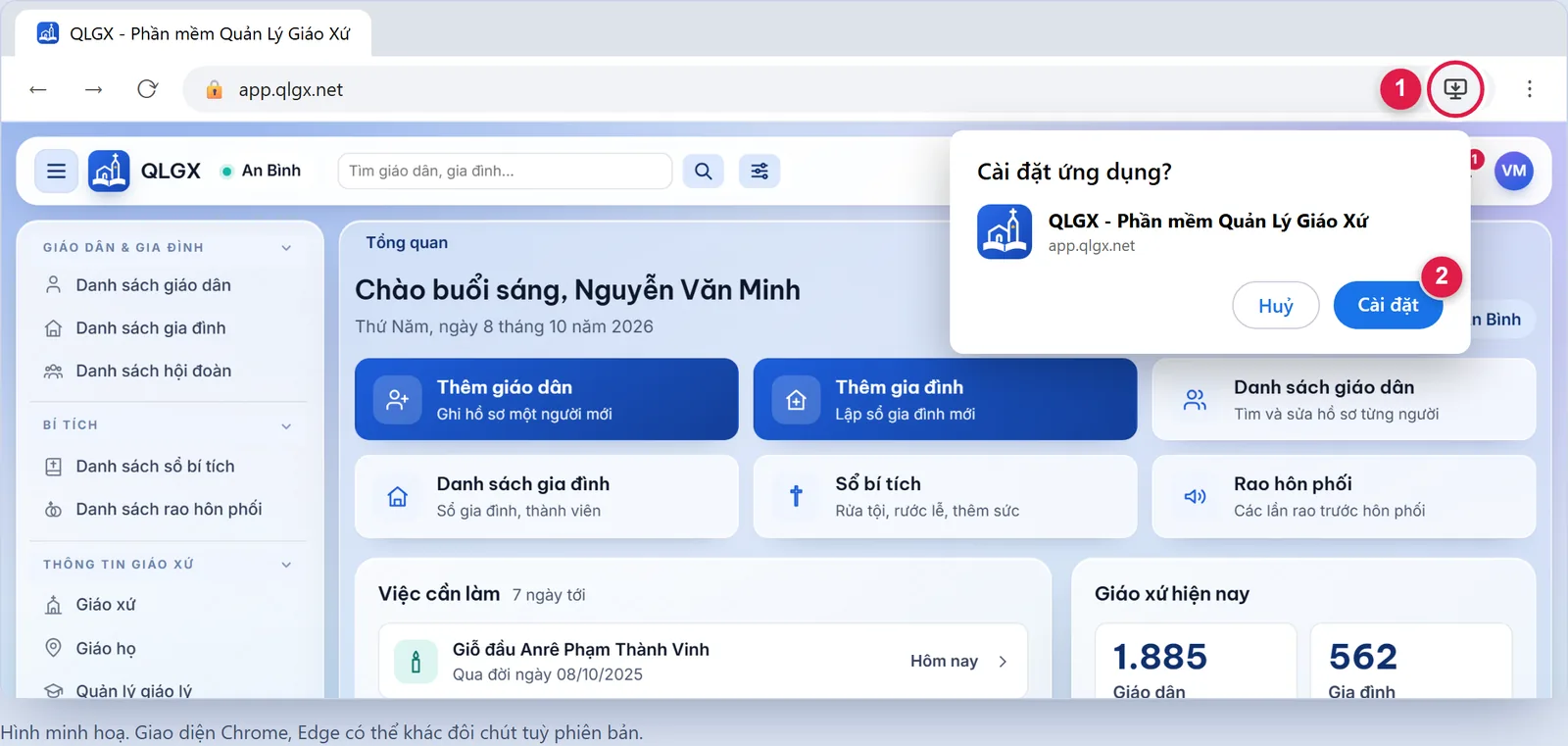
Task: Click the rings icon beside Danh sách rao hôn phối
Action: click(54, 510)
